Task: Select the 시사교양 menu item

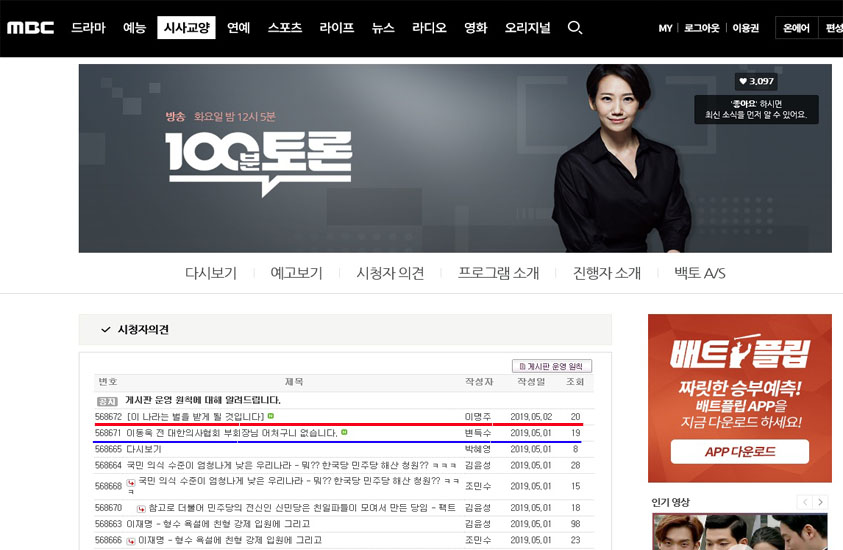Action: (x=186, y=28)
